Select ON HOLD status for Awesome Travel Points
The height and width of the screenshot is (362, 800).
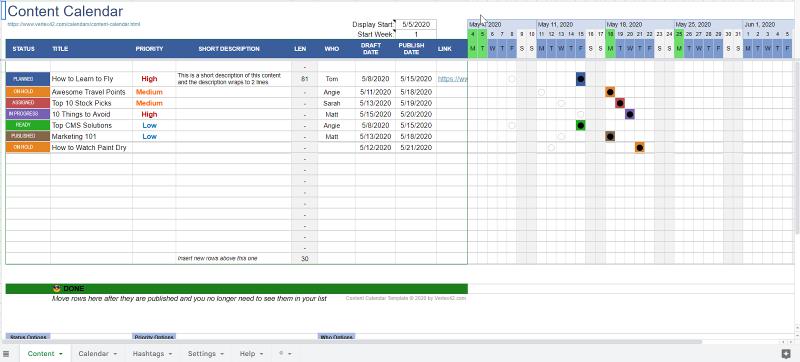pyautogui.click(x=28, y=92)
